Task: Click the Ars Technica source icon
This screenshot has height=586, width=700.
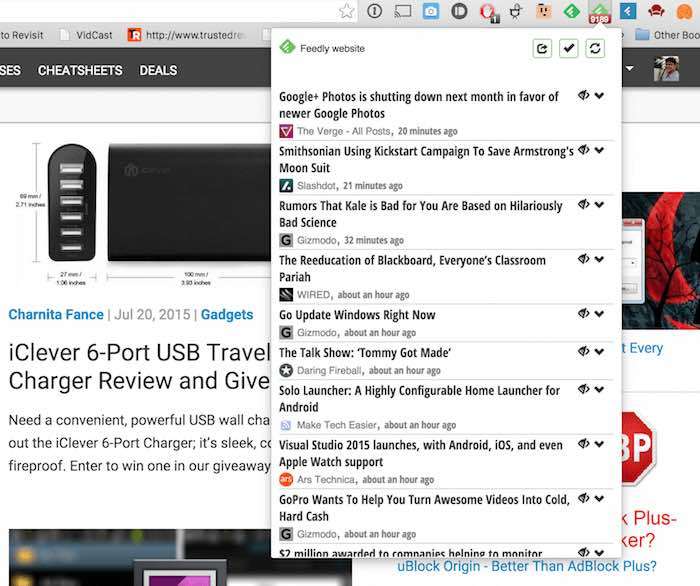Action: coord(286,480)
